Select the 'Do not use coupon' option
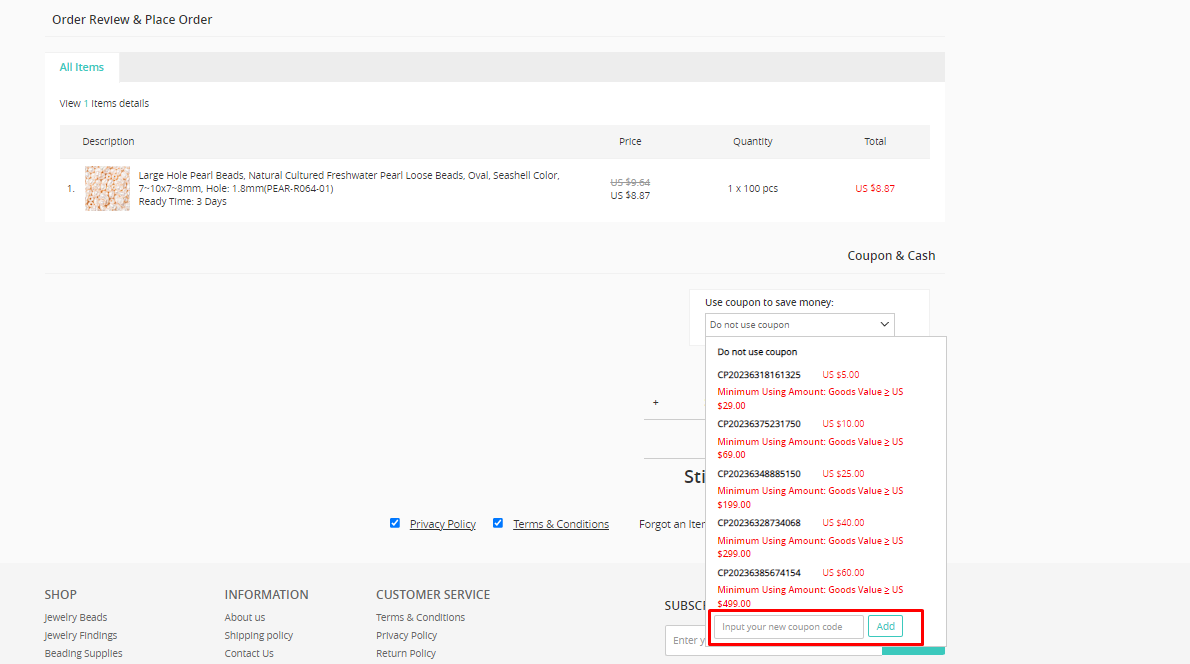Image resolution: width=1190 pixels, height=664 pixels. pos(757,352)
